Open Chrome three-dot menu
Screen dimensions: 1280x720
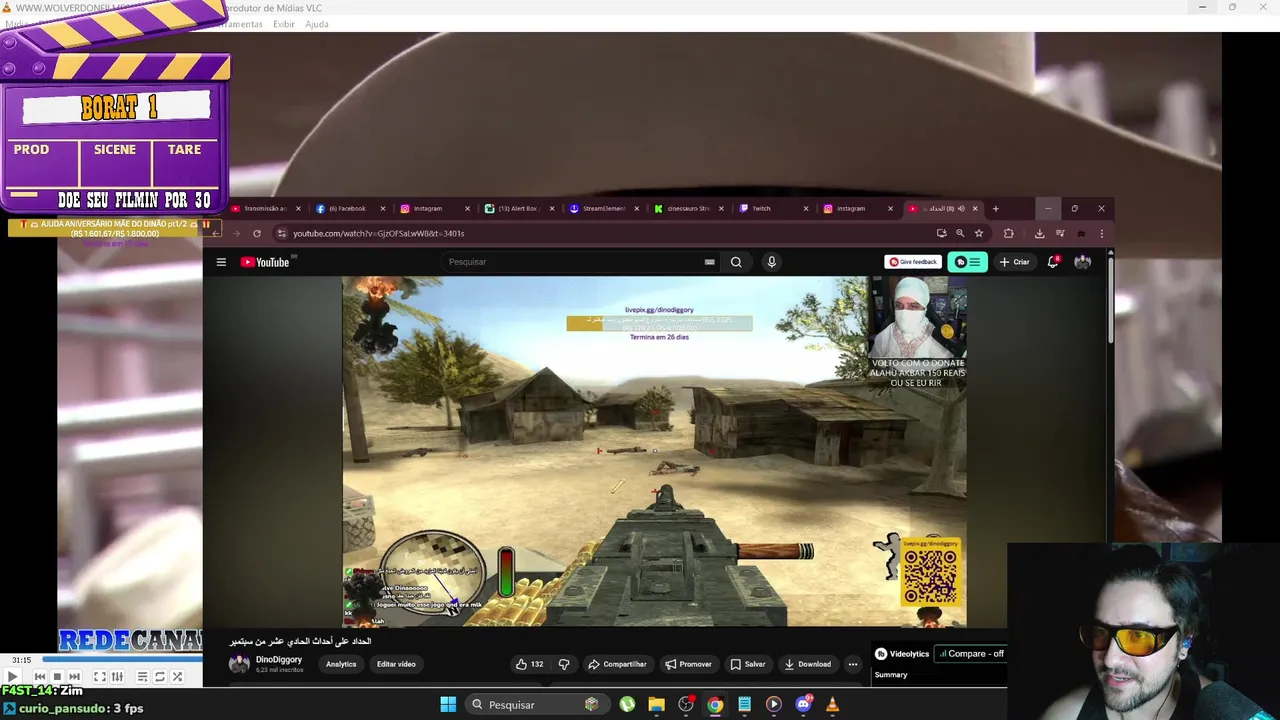pos(1101,233)
